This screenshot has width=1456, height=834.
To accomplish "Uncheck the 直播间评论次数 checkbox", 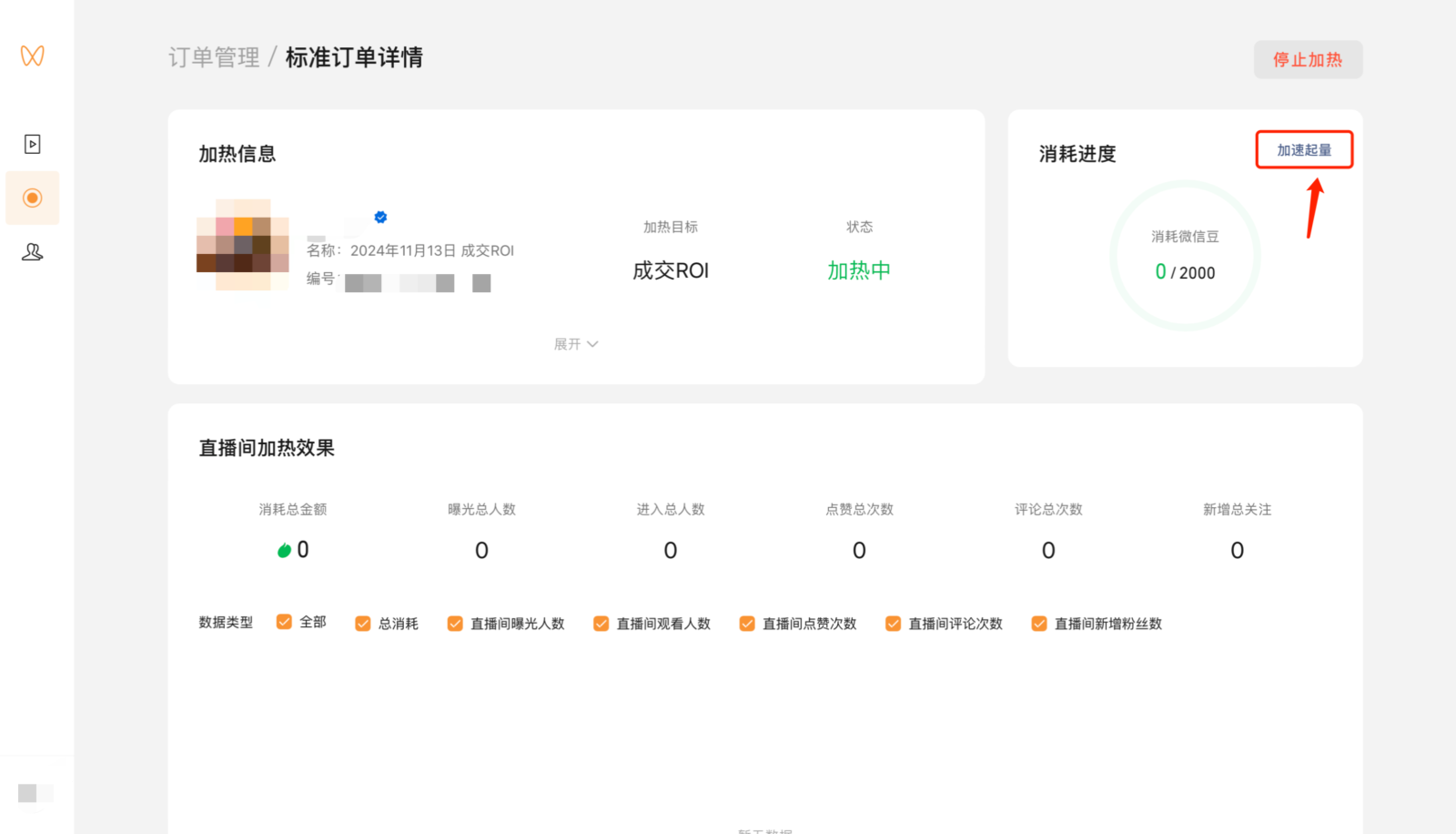I will click(893, 624).
